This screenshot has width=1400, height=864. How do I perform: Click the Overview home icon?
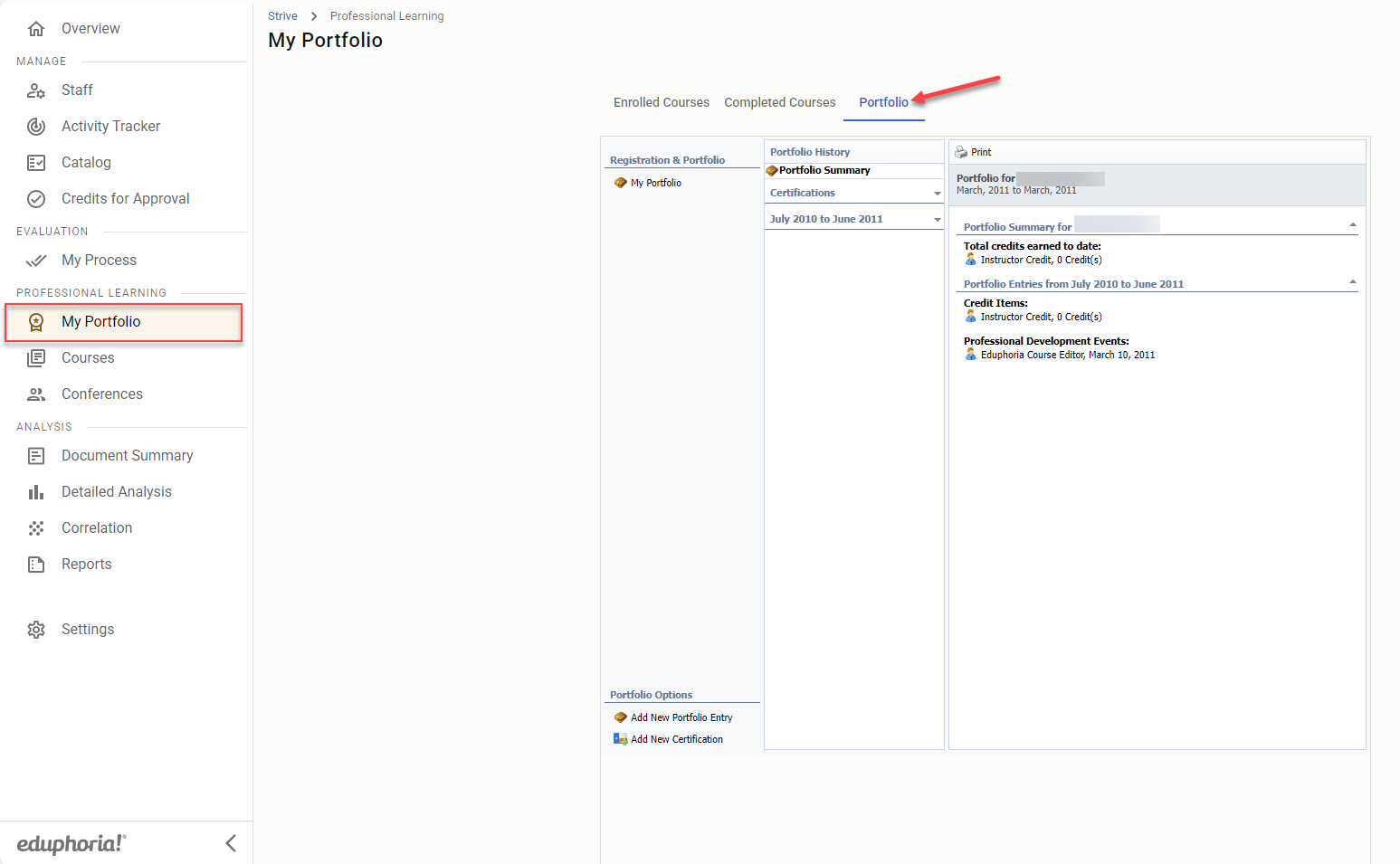point(36,29)
